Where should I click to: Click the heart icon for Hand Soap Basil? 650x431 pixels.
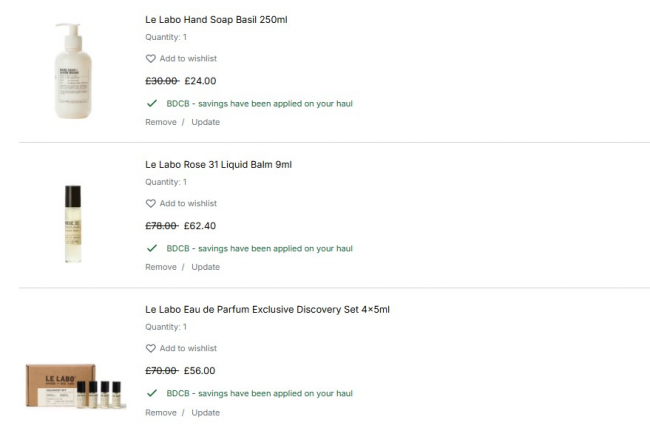pyautogui.click(x=151, y=59)
